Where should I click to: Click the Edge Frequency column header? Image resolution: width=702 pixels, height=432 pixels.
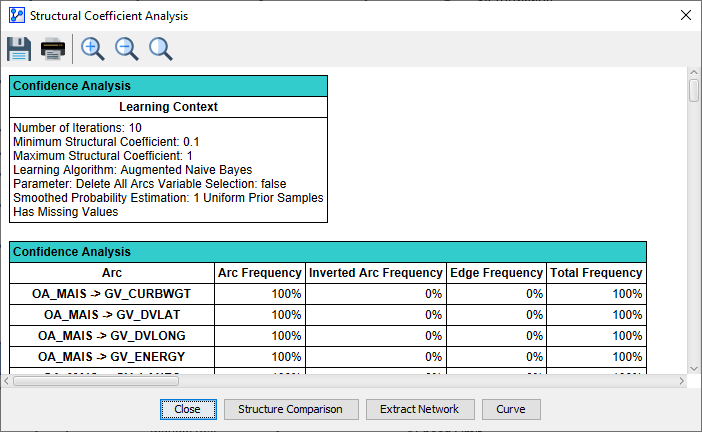pos(496,273)
